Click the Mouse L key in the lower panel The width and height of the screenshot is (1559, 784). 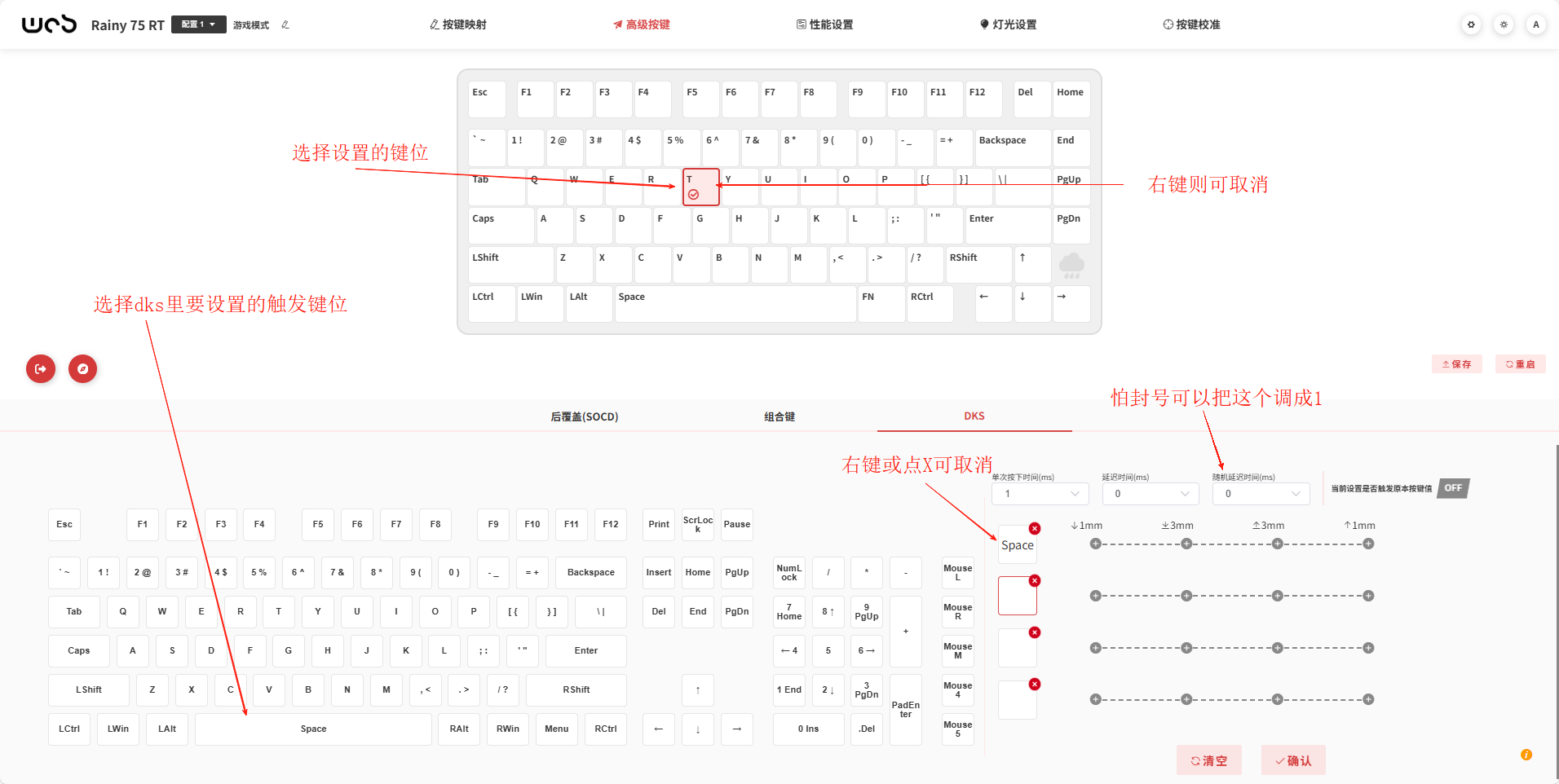tap(958, 573)
